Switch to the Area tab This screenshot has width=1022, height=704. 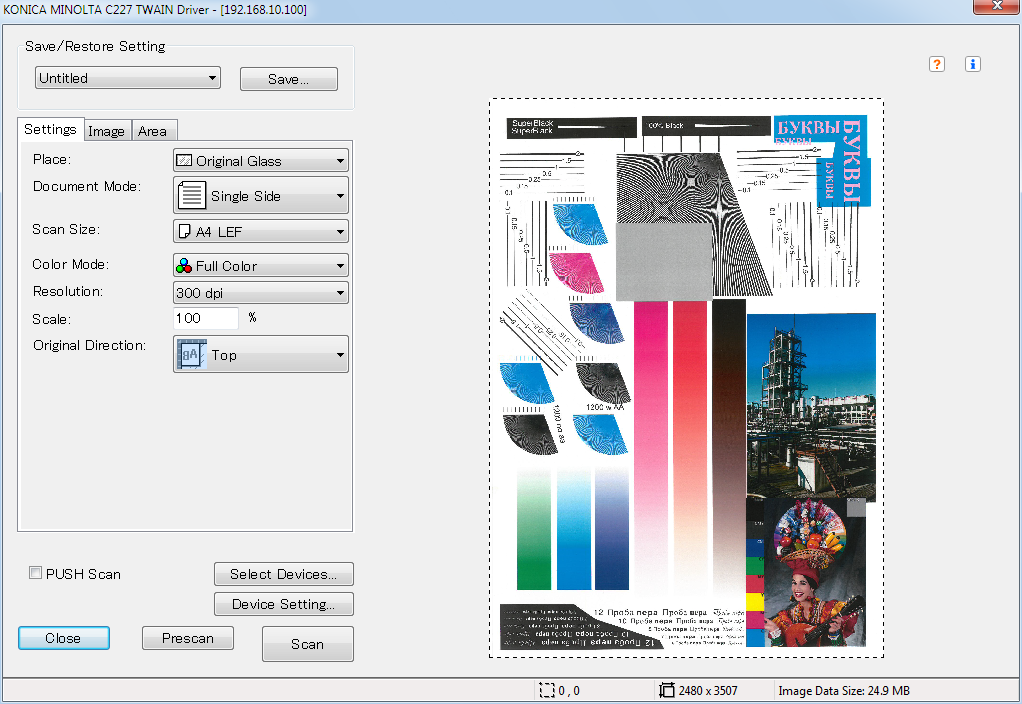click(153, 131)
